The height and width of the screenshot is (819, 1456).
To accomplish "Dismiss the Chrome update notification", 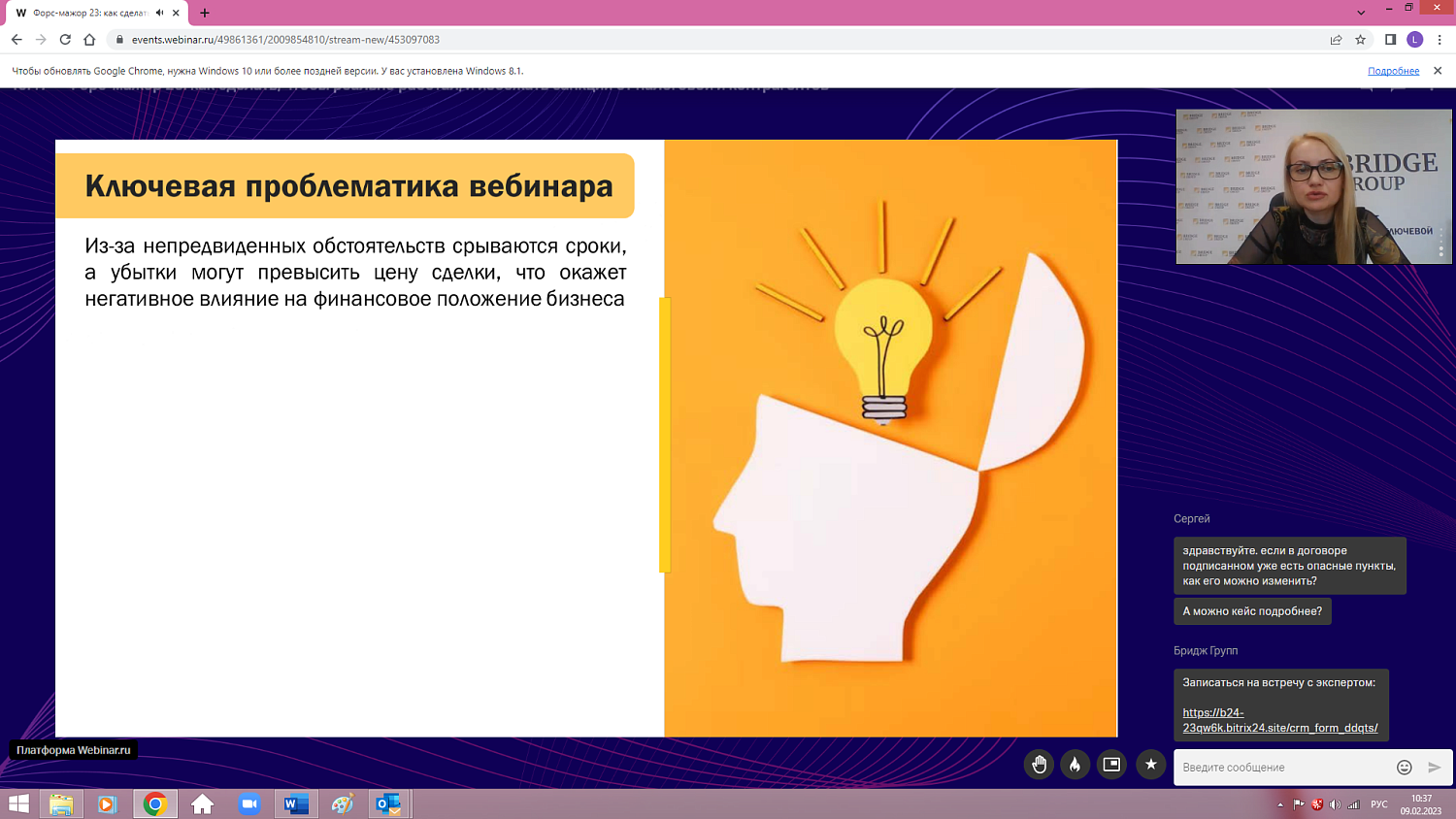I will click(1438, 71).
